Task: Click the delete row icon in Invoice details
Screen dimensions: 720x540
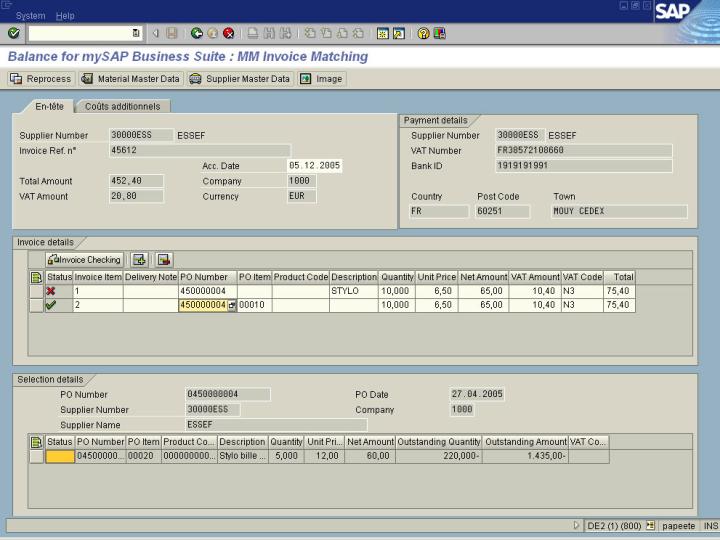Action: click(x=164, y=260)
